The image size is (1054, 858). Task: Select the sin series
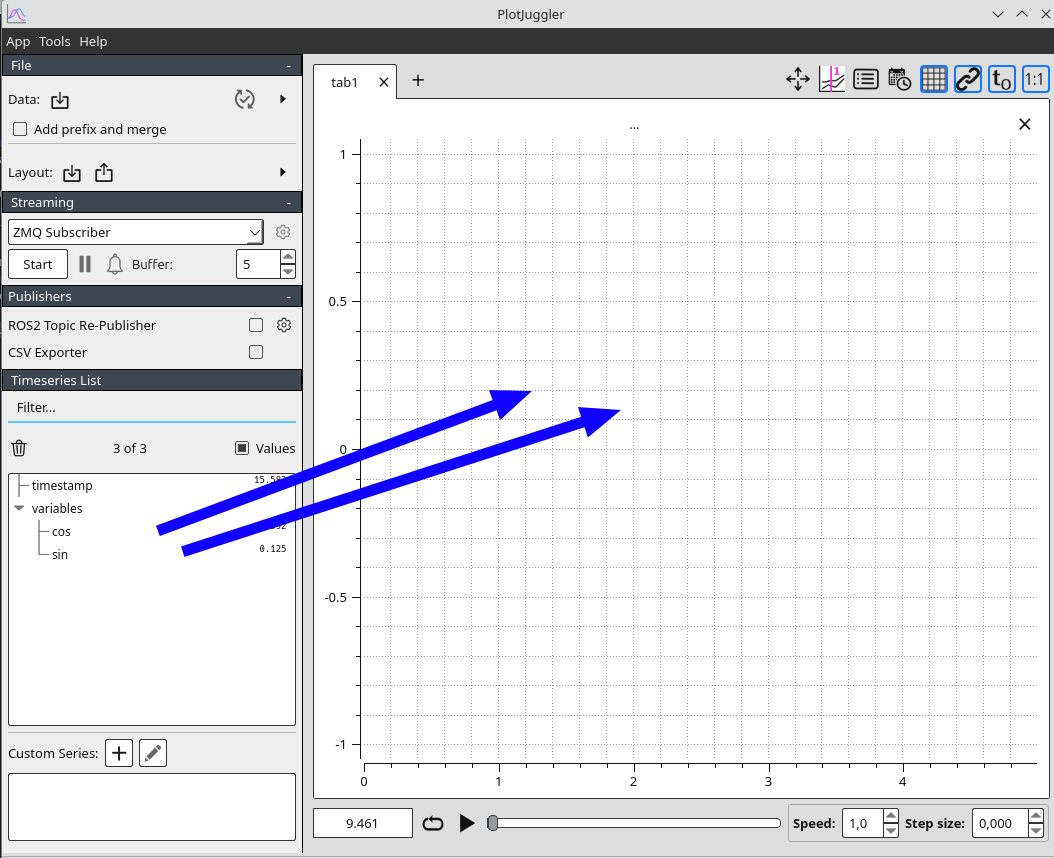60,555
